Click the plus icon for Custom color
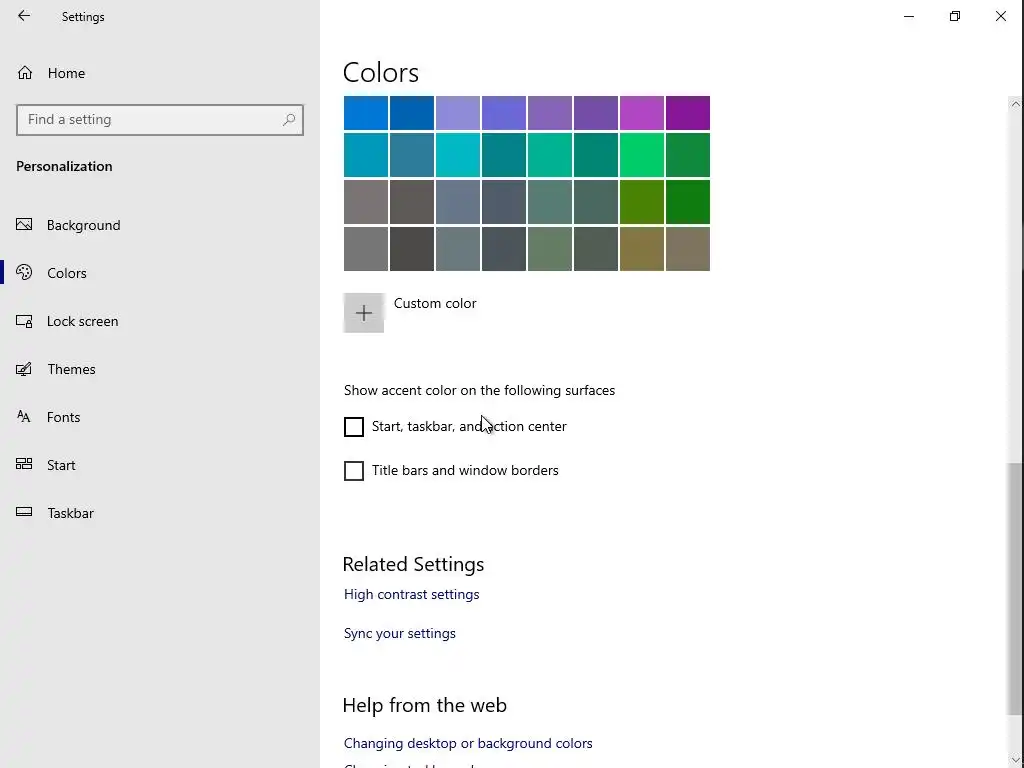The width and height of the screenshot is (1024, 768). (364, 313)
